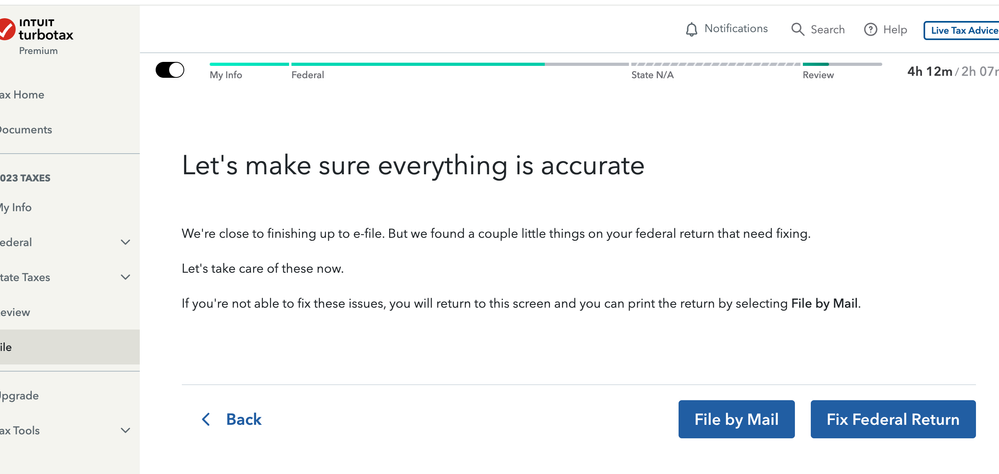Viewport: 999px width, 474px height.
Task: Toggle the black switch near progress bar
Action: pyautogui.click(x=170, y=70)
